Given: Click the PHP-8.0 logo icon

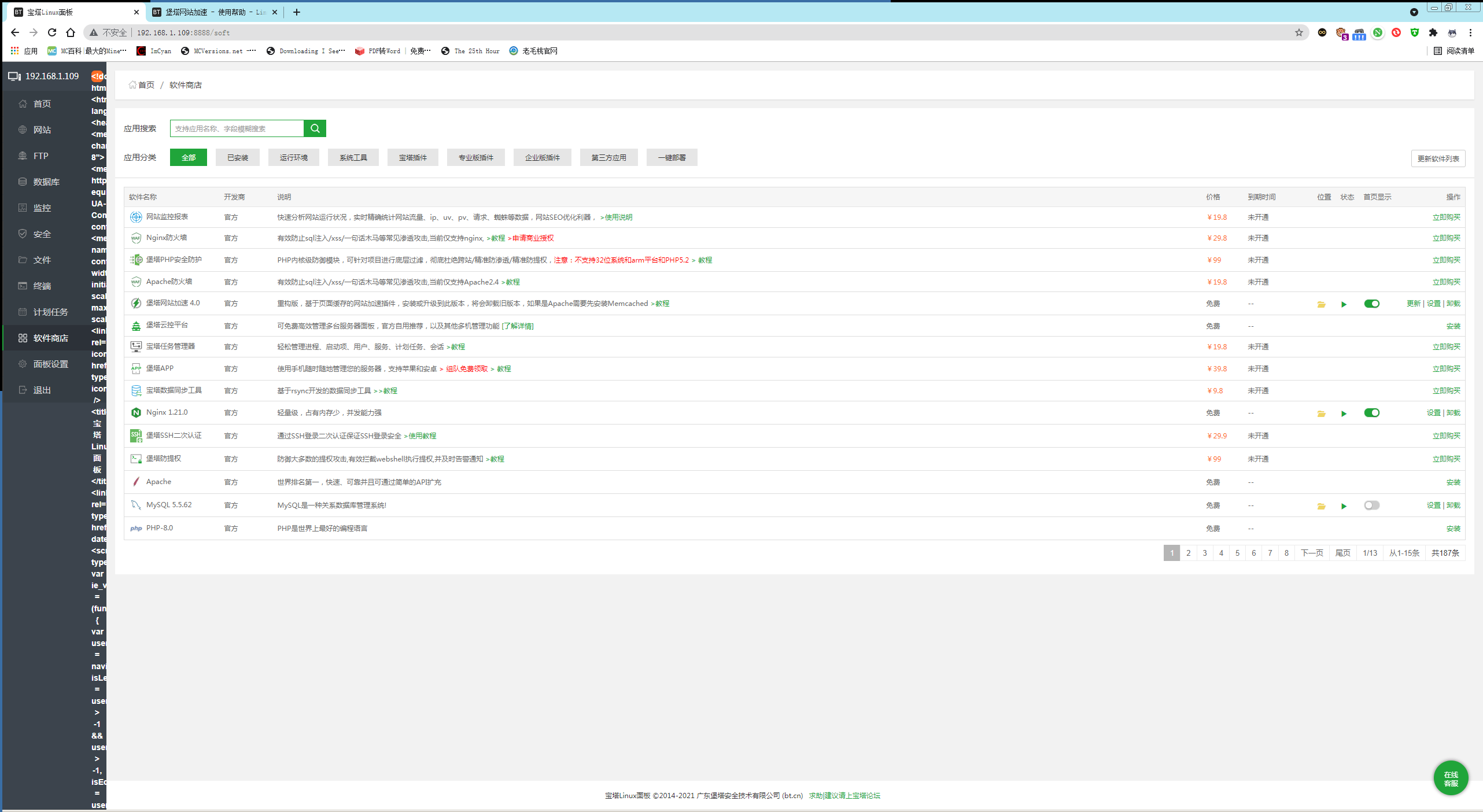Looking at the screenshot, I should (x=136, y=528).
